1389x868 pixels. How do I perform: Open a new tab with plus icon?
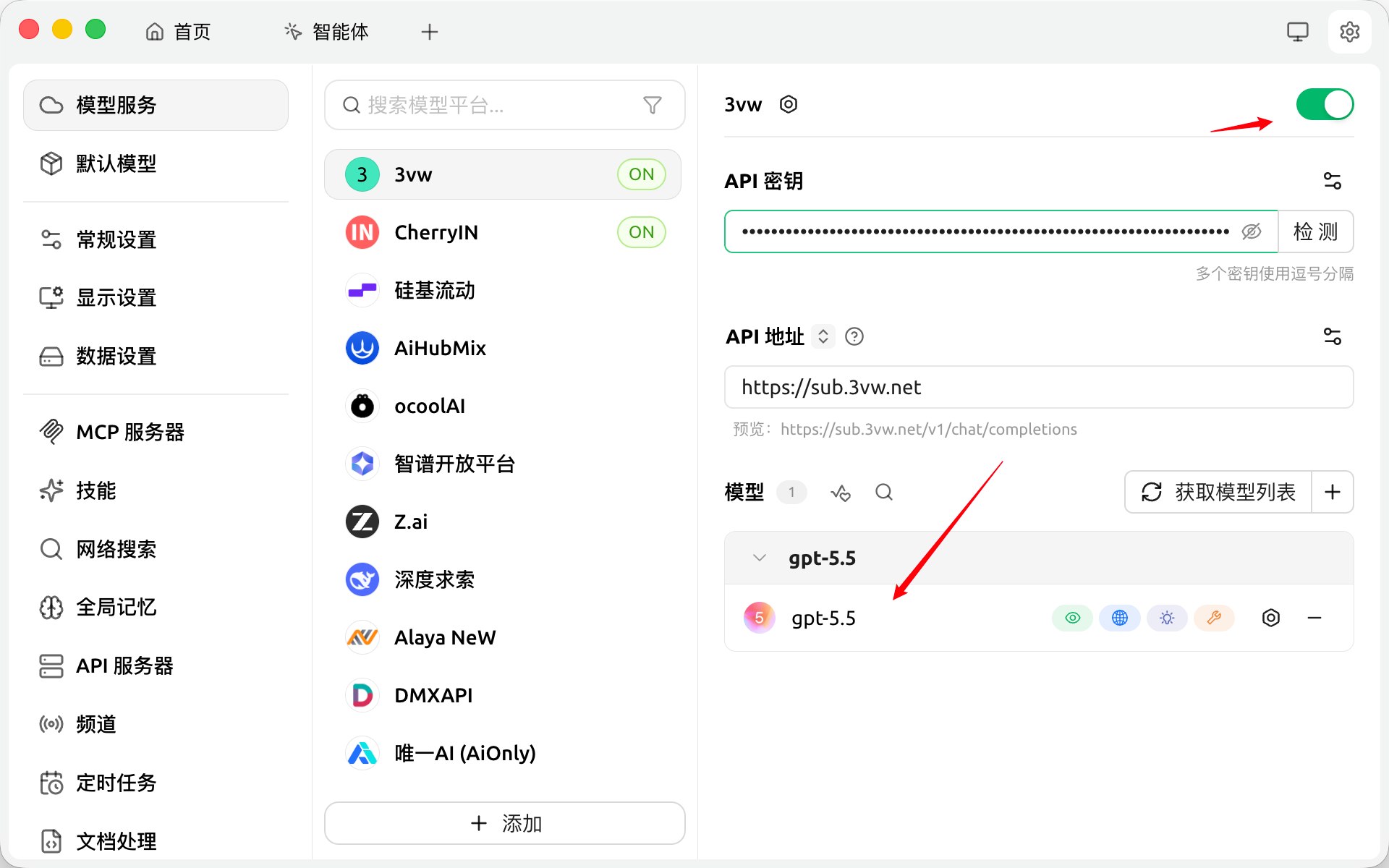(430, 32)
